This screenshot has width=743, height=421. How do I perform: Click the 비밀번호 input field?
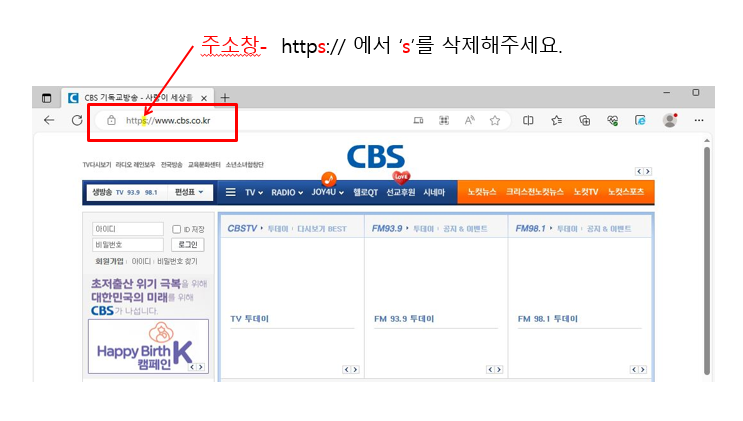(128, 245)
